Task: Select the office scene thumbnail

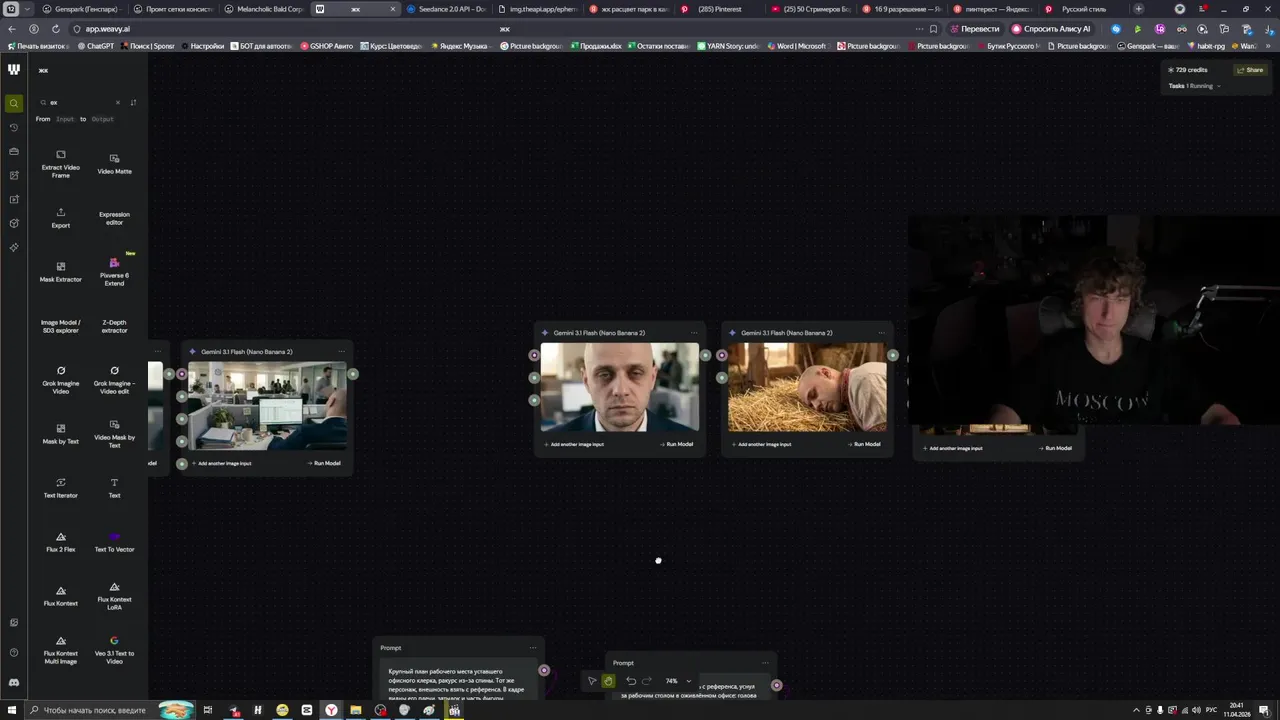Action: click(267, 406)
